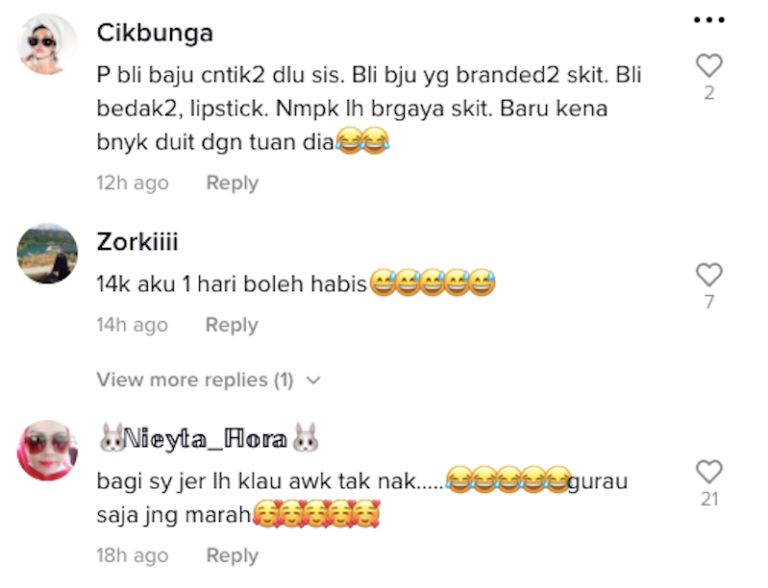Open Zorkiiii's profile picture

(48, 253)
